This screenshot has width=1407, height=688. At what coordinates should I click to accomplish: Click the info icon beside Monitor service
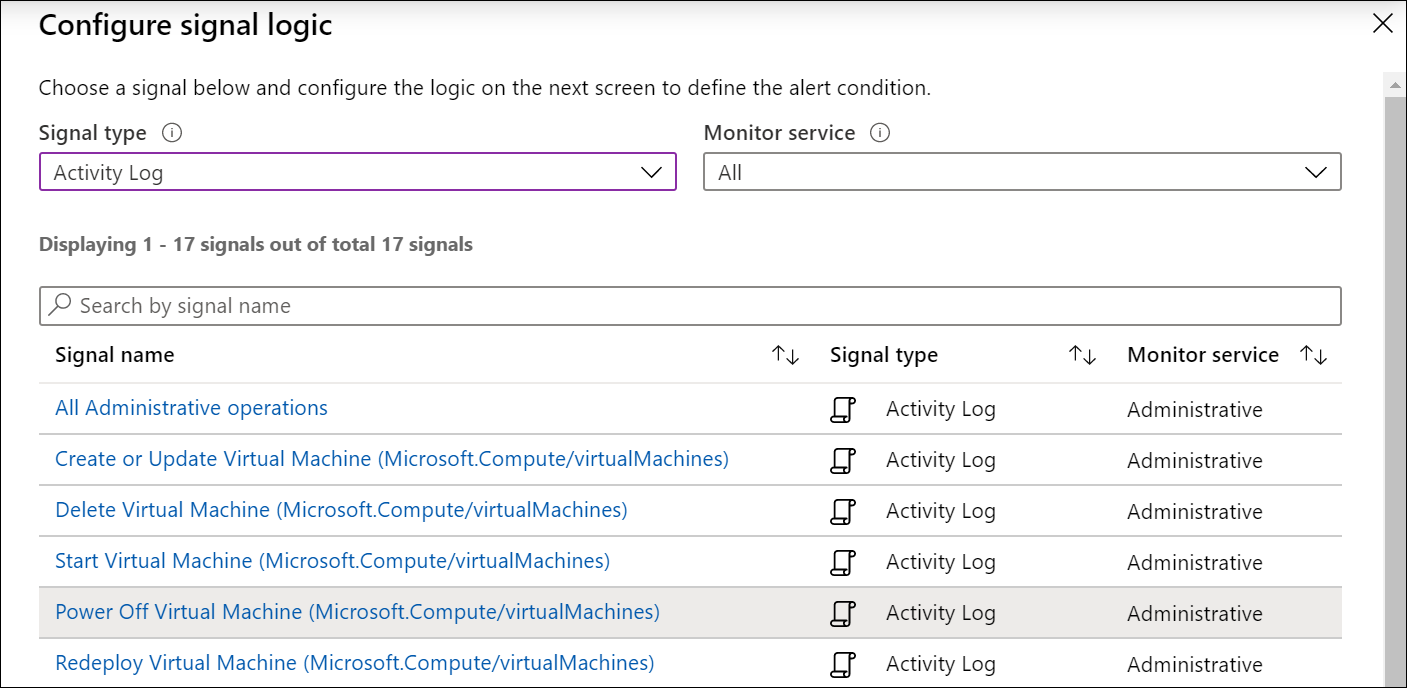pyautogui.click(x=880, y=133)
